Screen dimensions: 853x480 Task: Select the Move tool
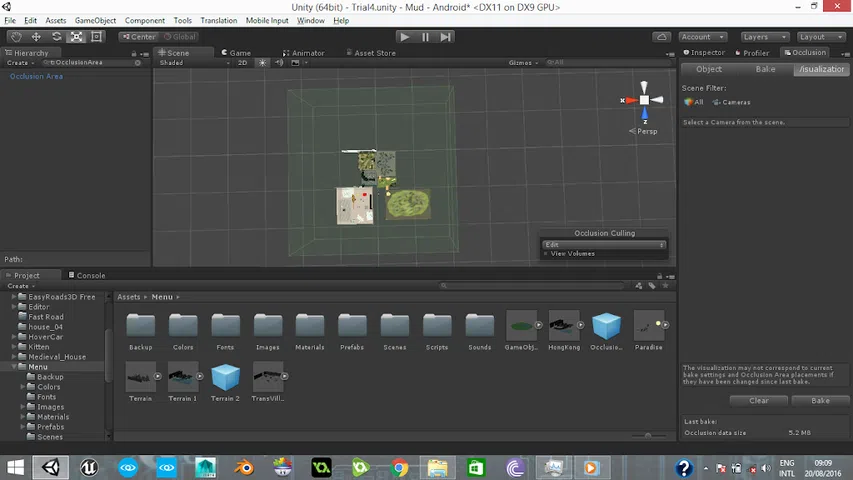tap(36, 37)
